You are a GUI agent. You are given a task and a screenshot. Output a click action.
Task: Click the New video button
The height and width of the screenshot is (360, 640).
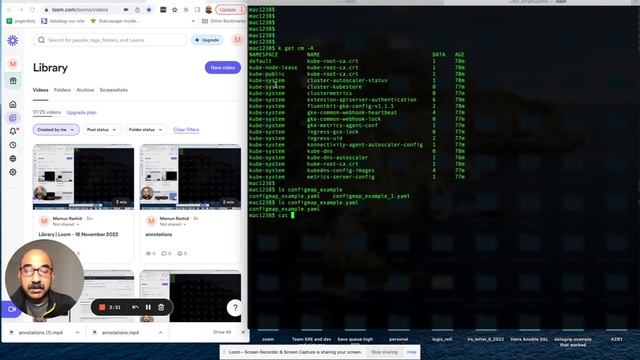pyautogui.click(x=223, y=68)
